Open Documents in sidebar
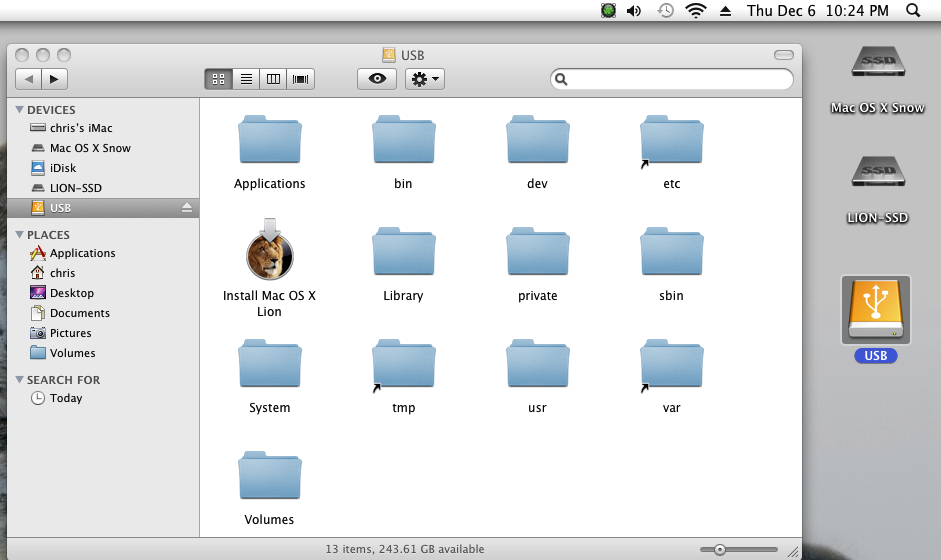941x560 pixels. coord(103,313)
